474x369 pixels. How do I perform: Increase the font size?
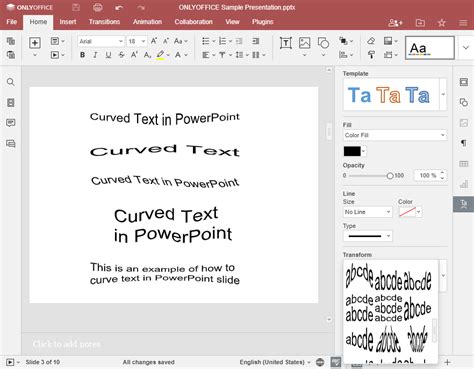point(154,41)
